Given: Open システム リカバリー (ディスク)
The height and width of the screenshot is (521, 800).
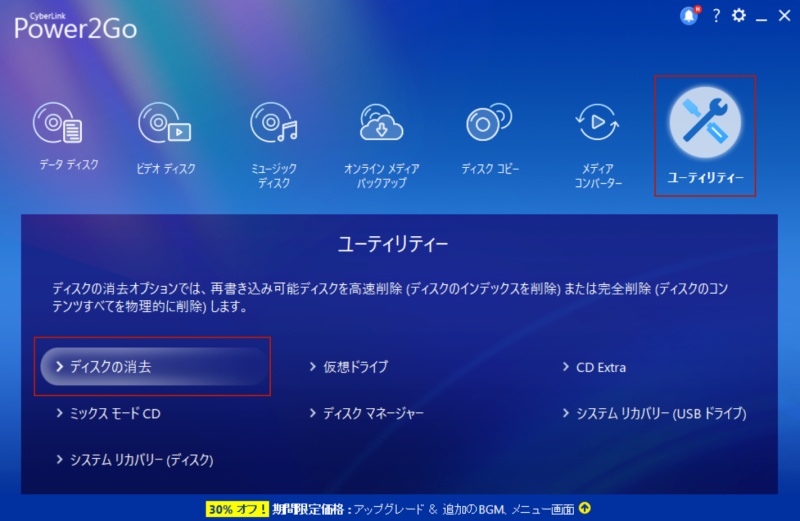Looking at the screenshot, I should click(x=135, y=460).
